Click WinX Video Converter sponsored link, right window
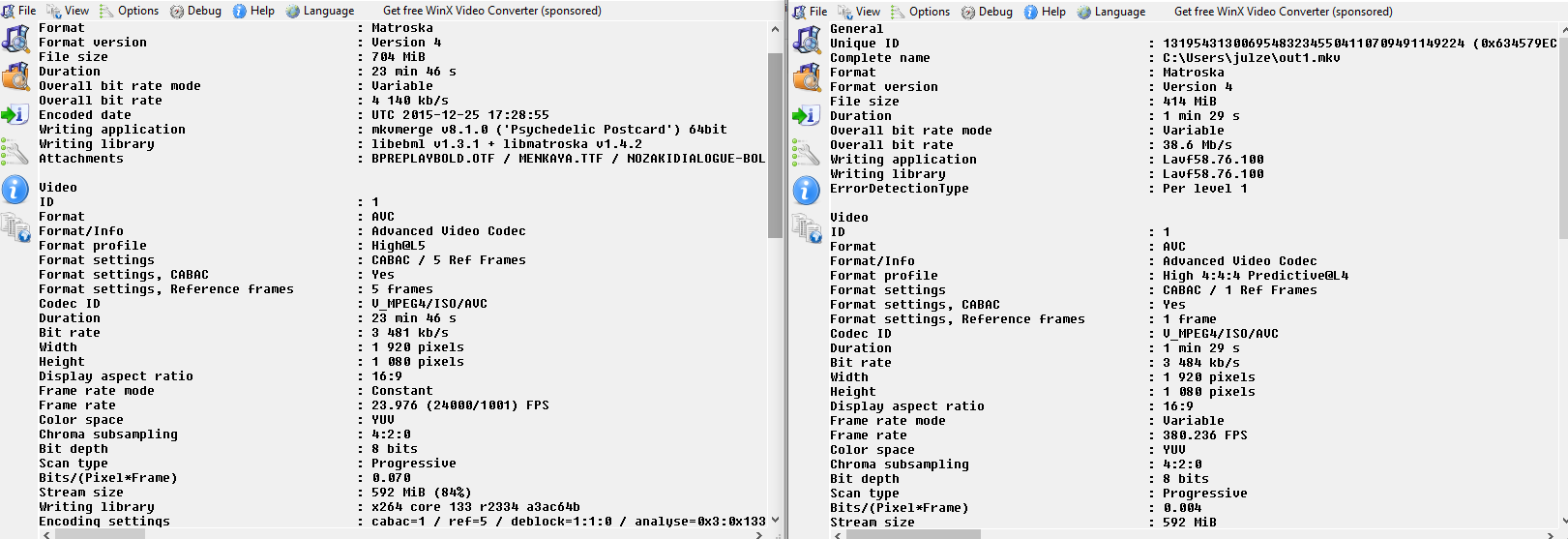This screenshot has height=539, width=1568. click(x=1283, y=12)
